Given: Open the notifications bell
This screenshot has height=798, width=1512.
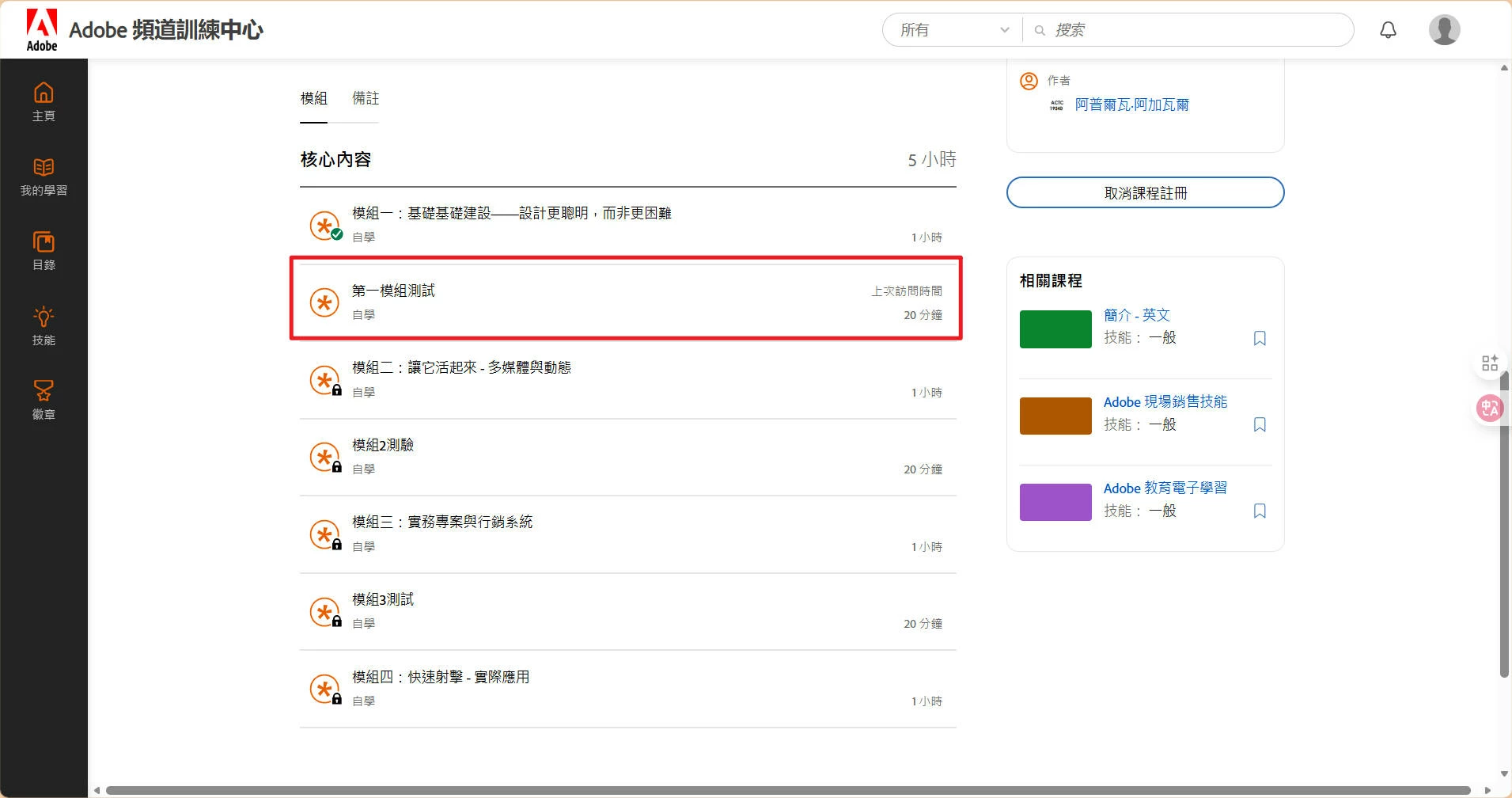Looking at the screenshot, I should pyautogui.click(x=1388, y=30).
